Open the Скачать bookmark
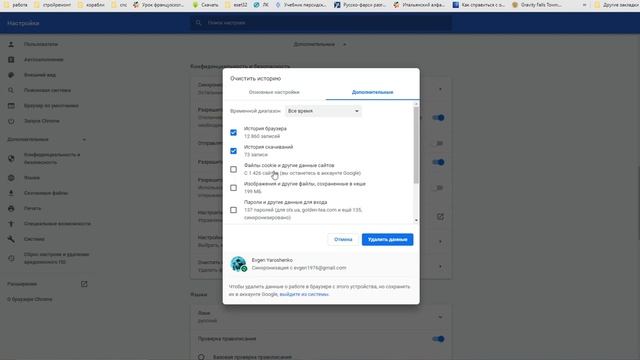 pyautogui.click(x=205, y=5)
